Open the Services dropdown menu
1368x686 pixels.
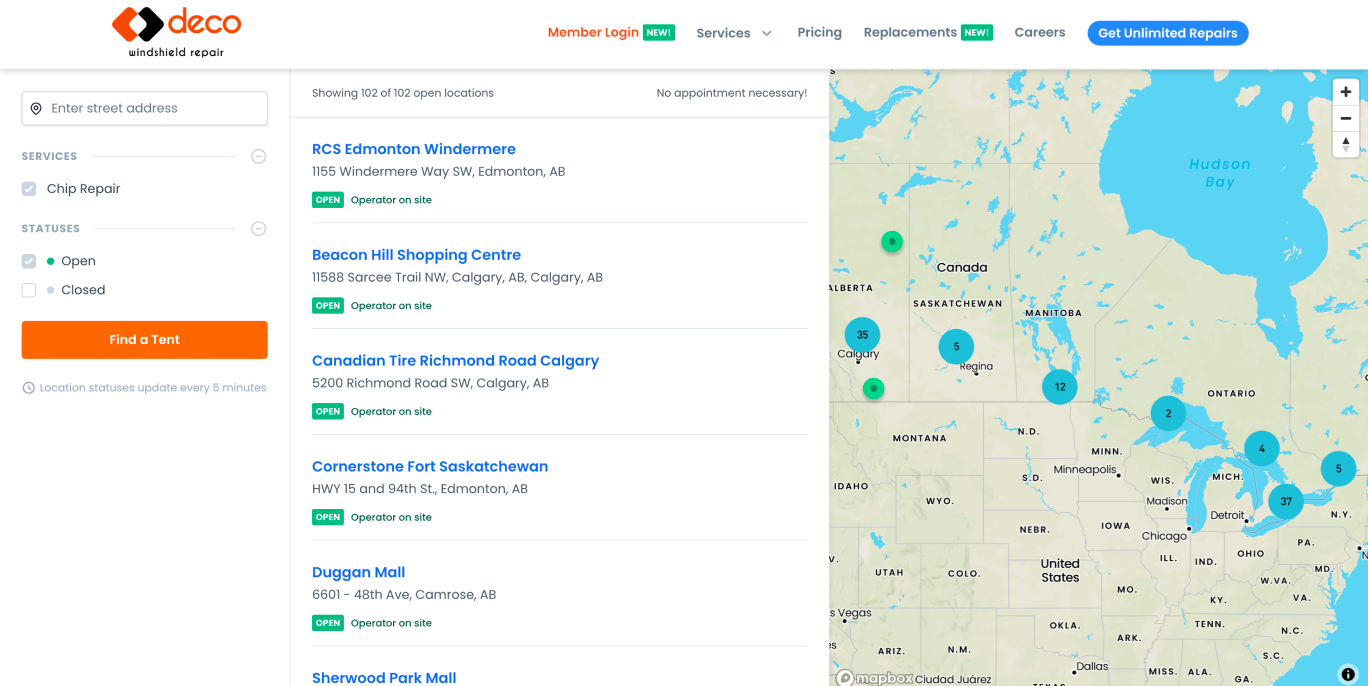[734, 32]
